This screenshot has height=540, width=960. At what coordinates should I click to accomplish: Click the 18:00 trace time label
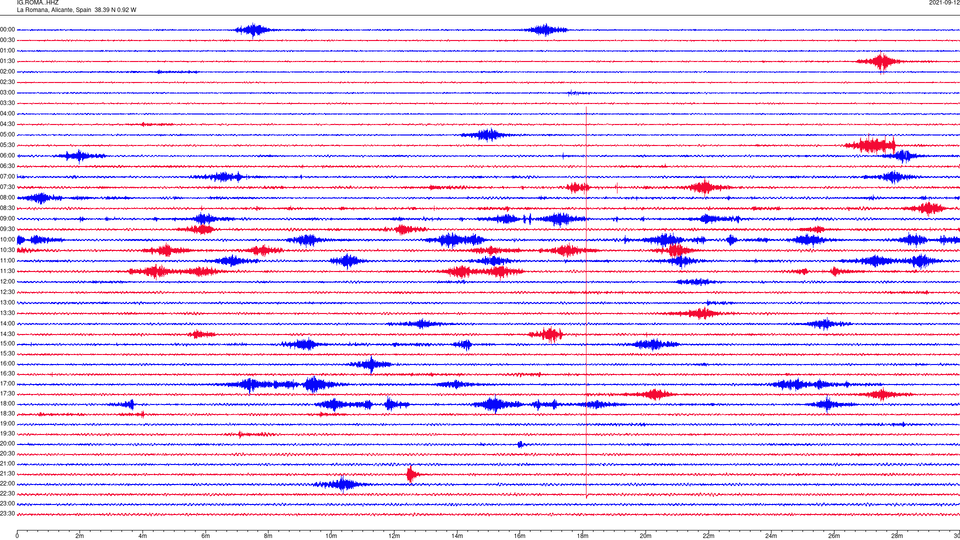7,403
